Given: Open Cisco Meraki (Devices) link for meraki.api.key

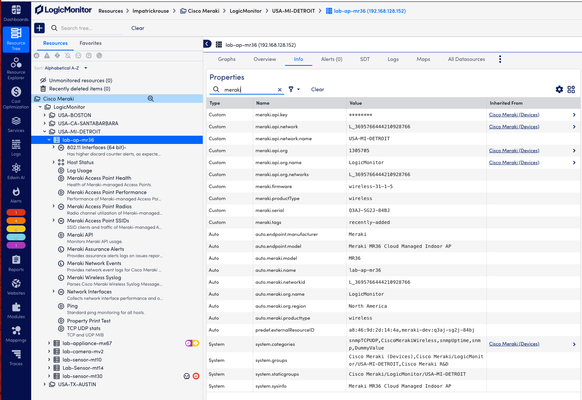Looking at the screenshot, I should coord(514,115).
